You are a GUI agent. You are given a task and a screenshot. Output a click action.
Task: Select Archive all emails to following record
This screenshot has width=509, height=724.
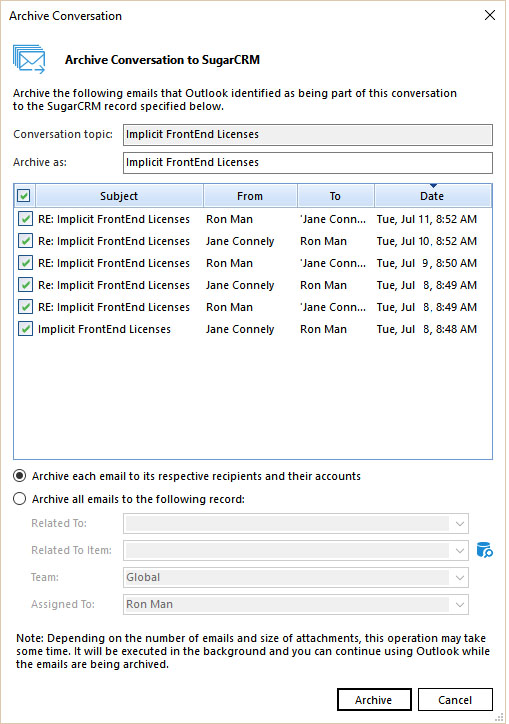[19, 499]
